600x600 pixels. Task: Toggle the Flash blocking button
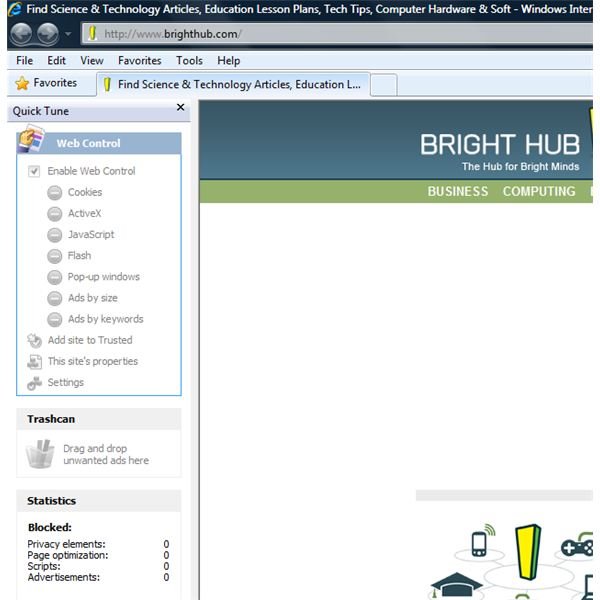[x=55, y=256]
